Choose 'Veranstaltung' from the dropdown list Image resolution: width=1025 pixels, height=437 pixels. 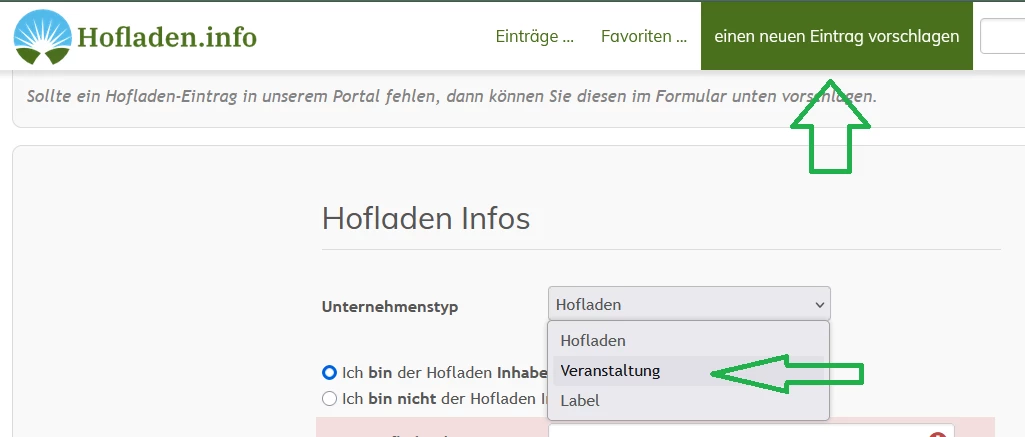(610, 371)
